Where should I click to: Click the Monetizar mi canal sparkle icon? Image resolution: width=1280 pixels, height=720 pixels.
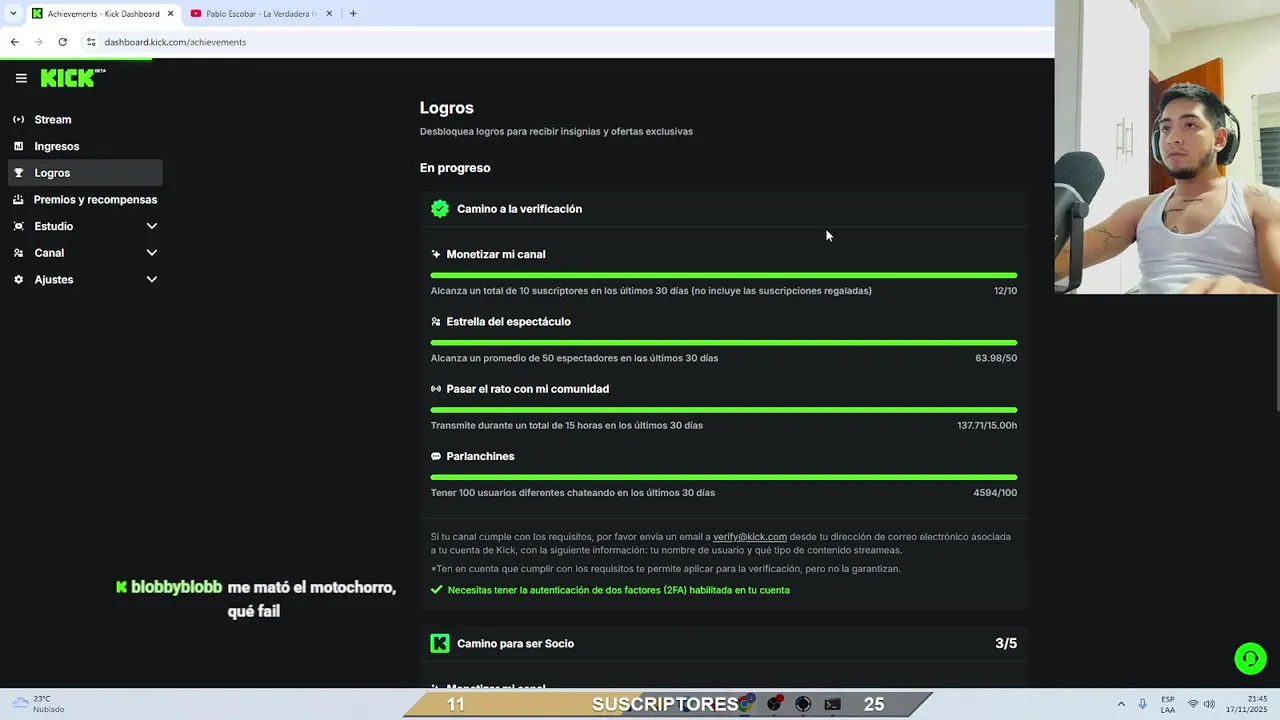436,254
